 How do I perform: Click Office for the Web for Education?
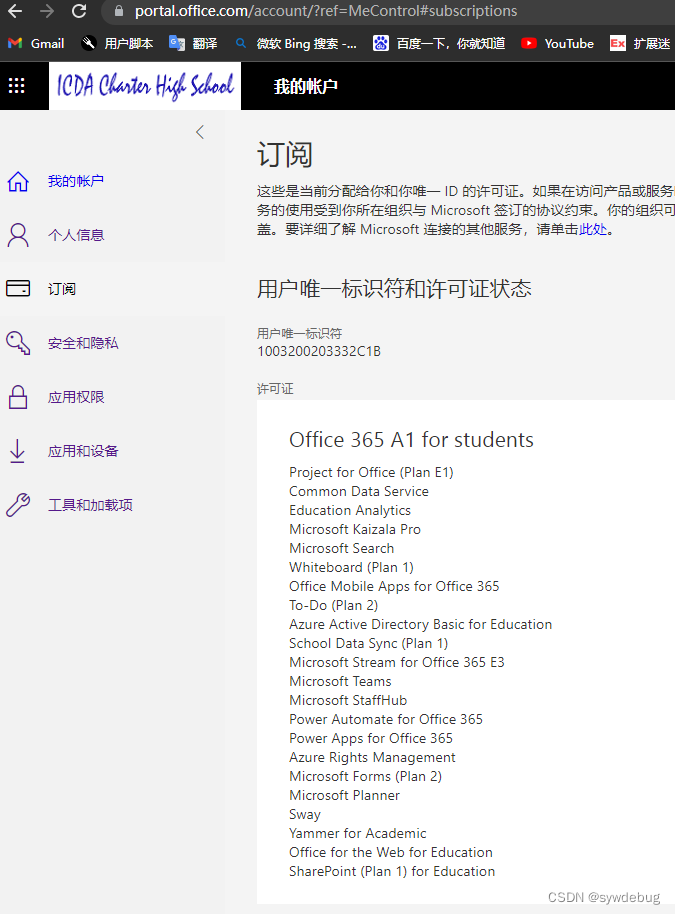(x=391, y=852)
